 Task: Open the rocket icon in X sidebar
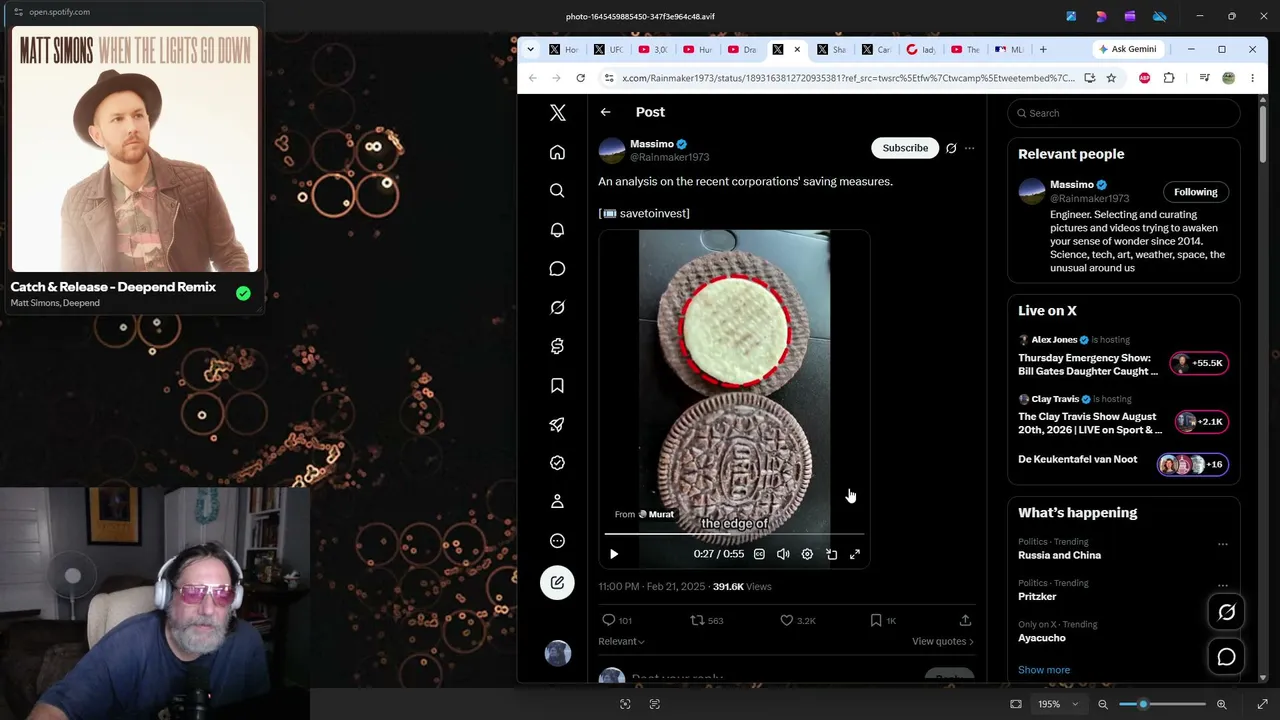pos(557,424)
